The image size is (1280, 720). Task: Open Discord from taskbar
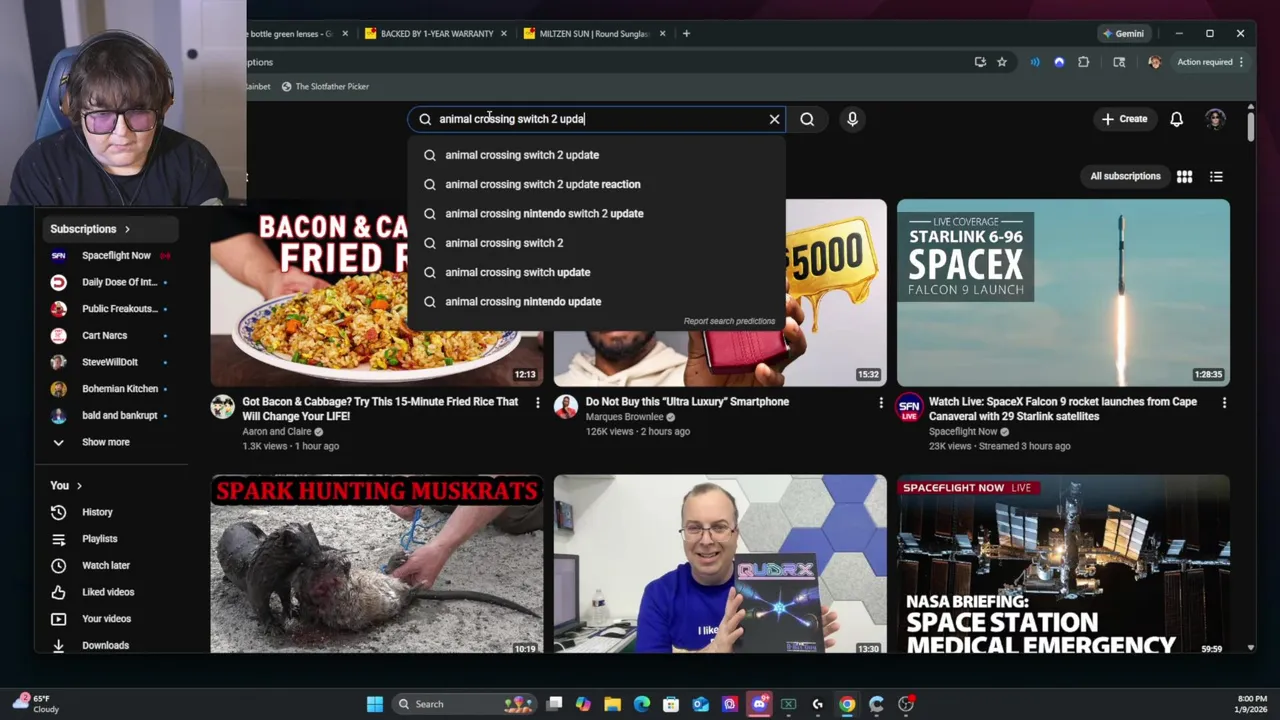tap(759, 704)
